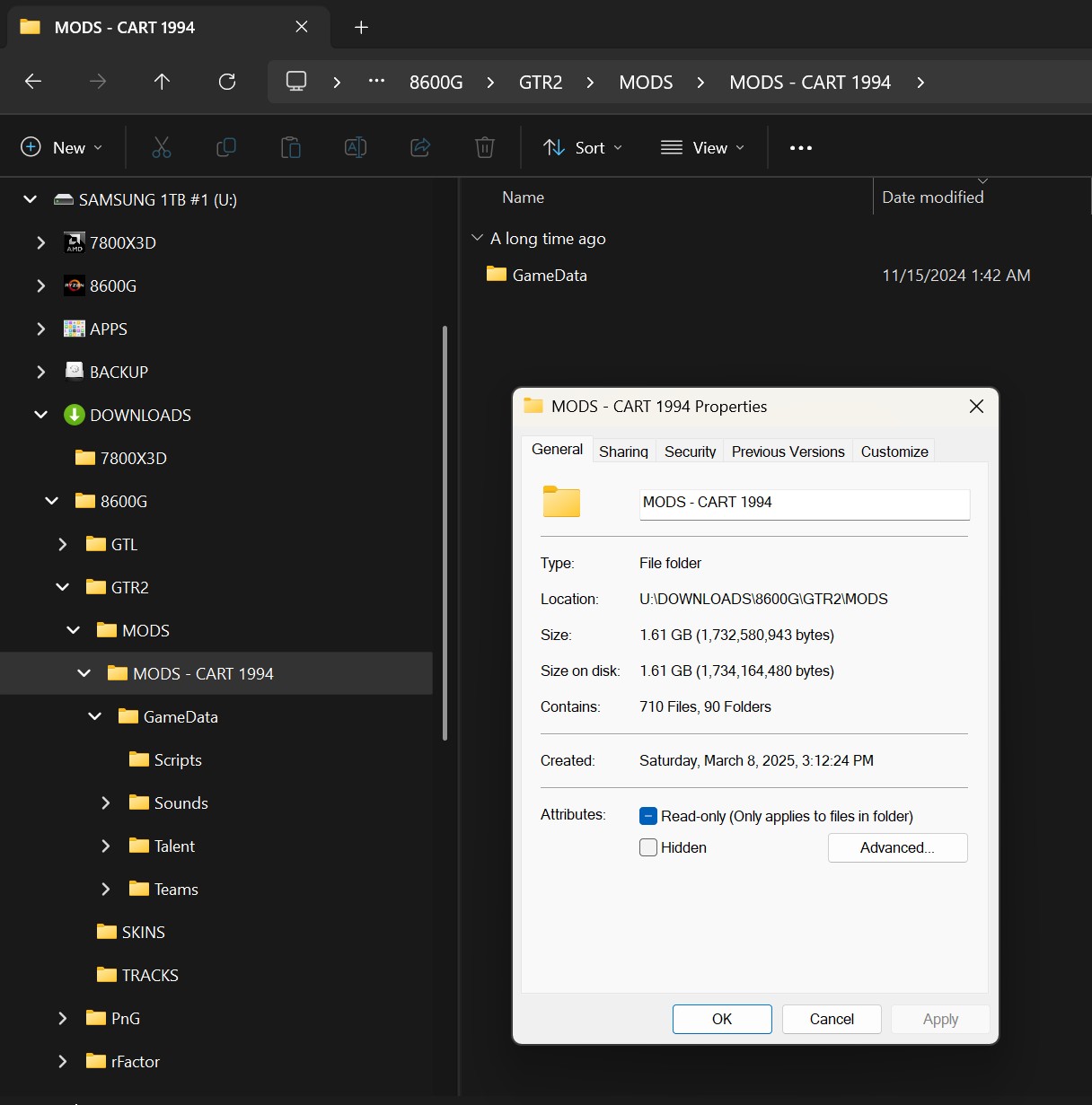The image size is (1092, 1105).
Task: Collapse the 'A long time ago' group
Action: point(477,238)
